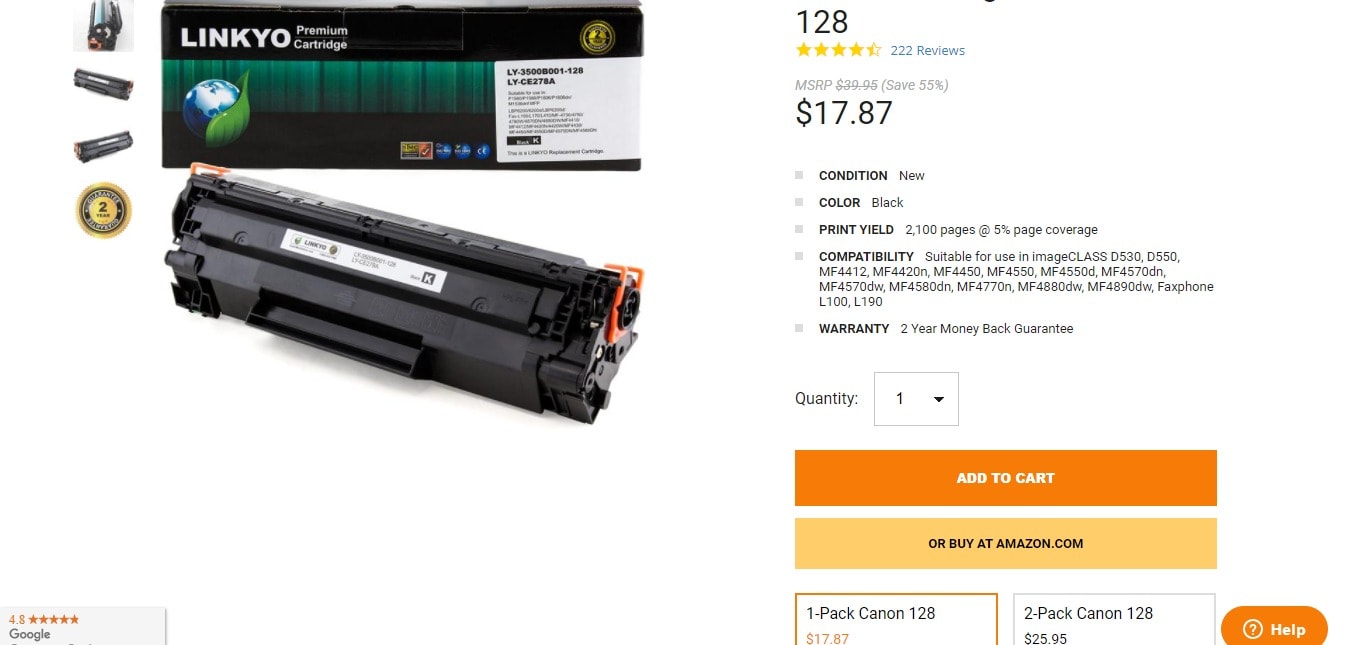Click the 2 Year Money Back Guarantee text
The width and height of the screenshot is (1349, 645).
tap(986, 328)
